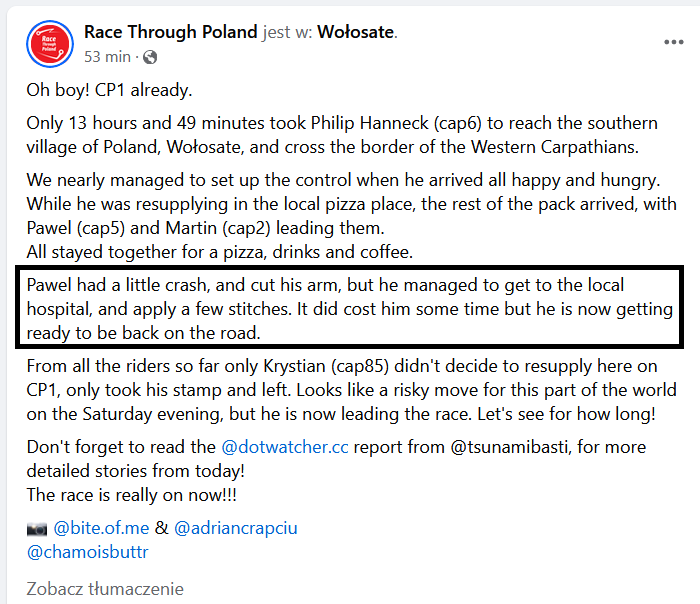700x604 pixels.
Task: Click the camera emoji before photo credits
Action: click(x=37, y=529)
